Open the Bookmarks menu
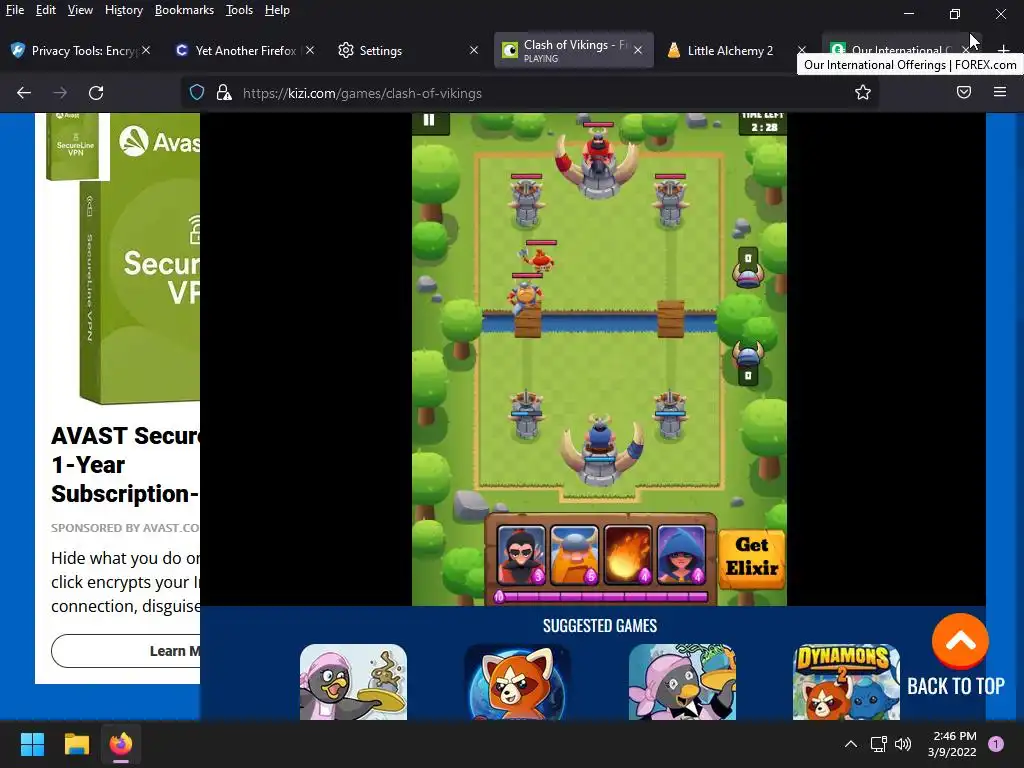 tap(184, 10)
